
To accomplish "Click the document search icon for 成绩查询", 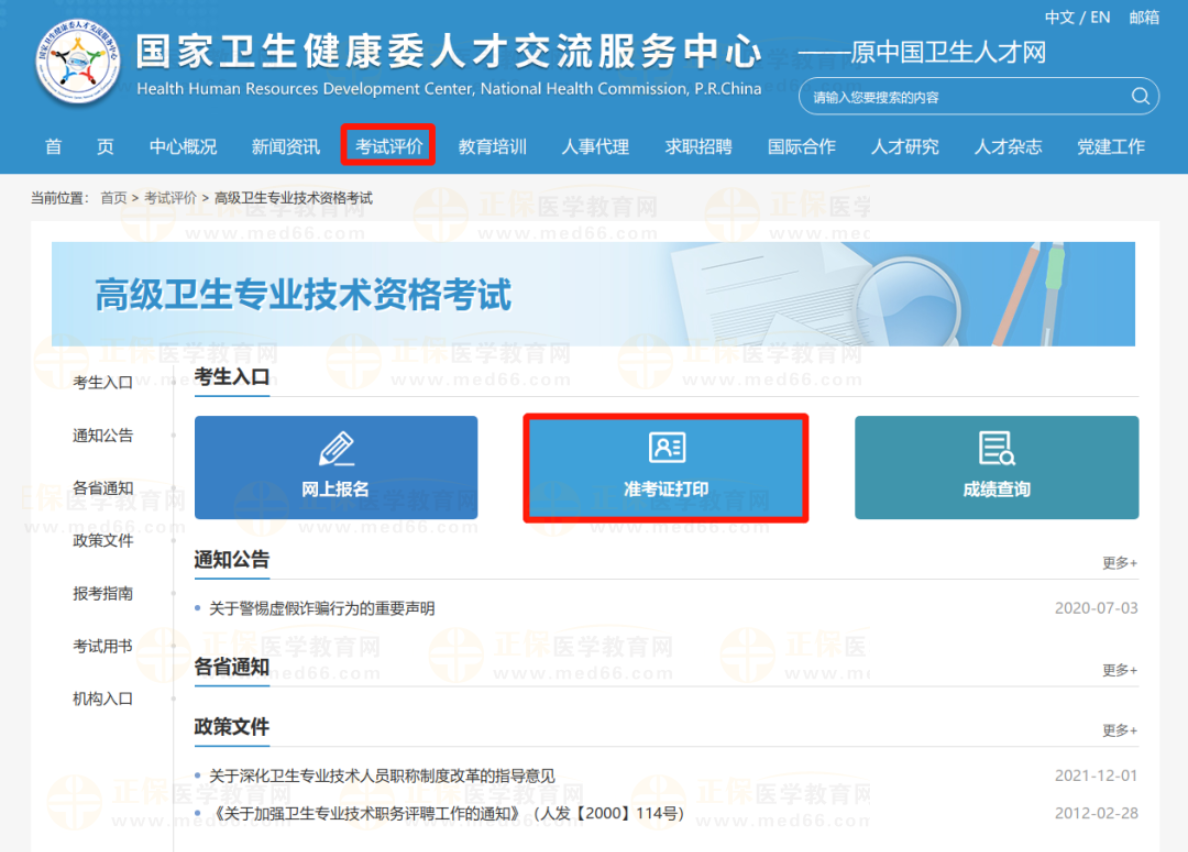I will [996, 449].
